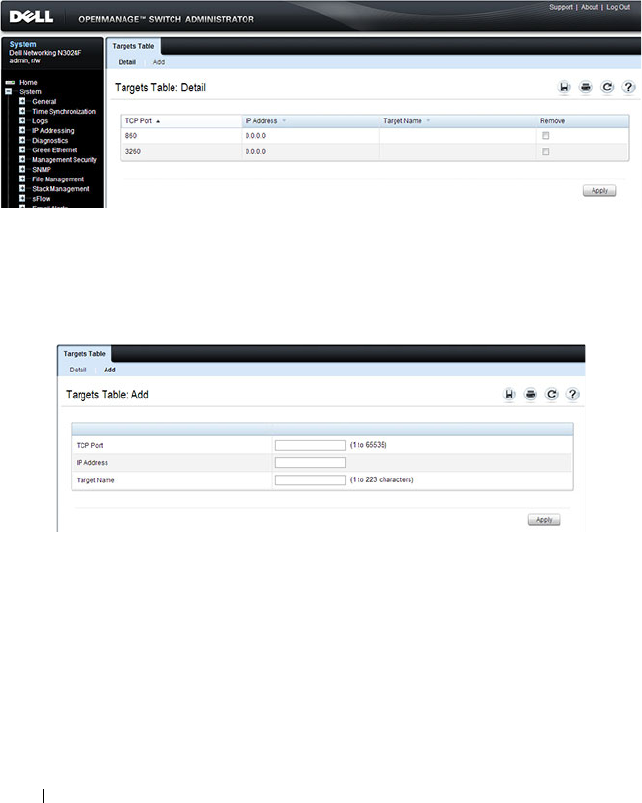Sort by TCP Port ascending arrow
This screenshot has width=642, height=803.
158,121
